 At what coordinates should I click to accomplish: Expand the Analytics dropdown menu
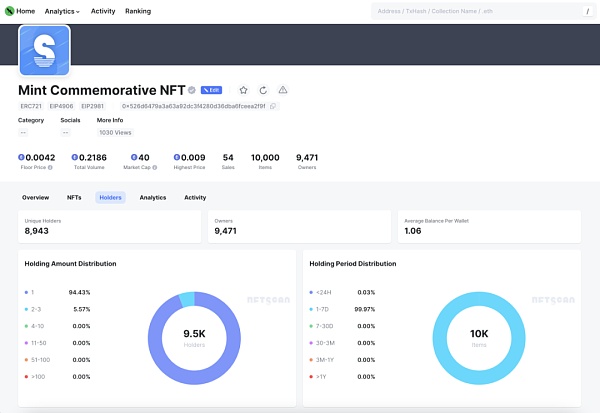tap(63, 11)
